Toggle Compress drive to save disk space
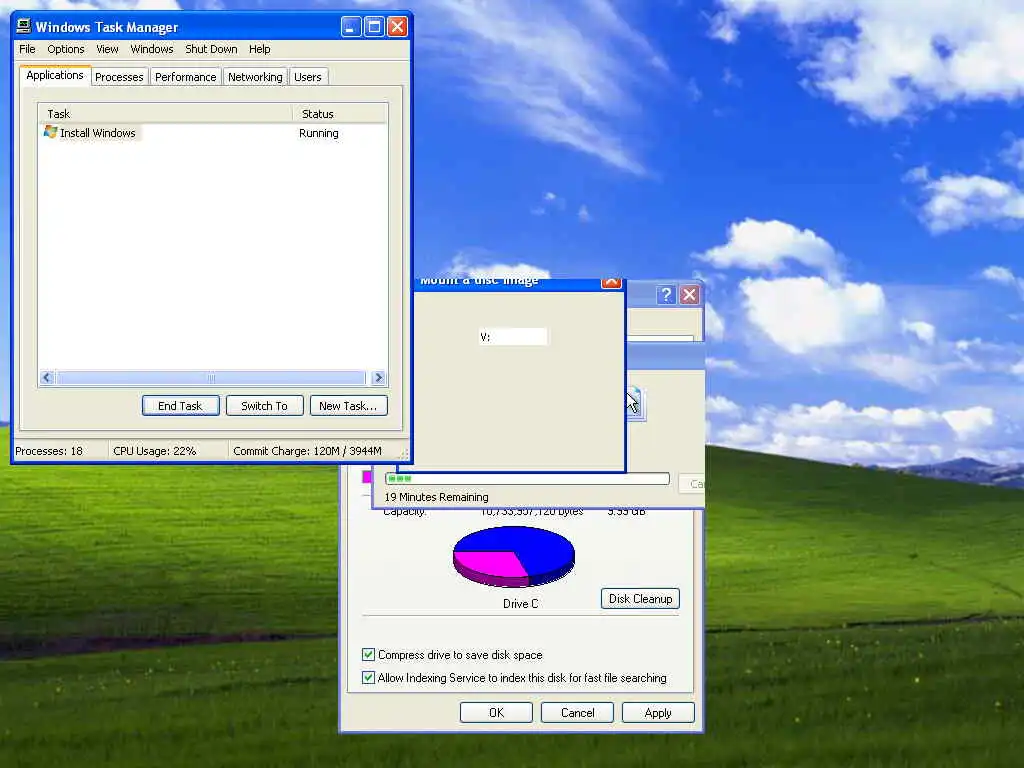The height and width of the screenshot is (768, 1024). 368,654
